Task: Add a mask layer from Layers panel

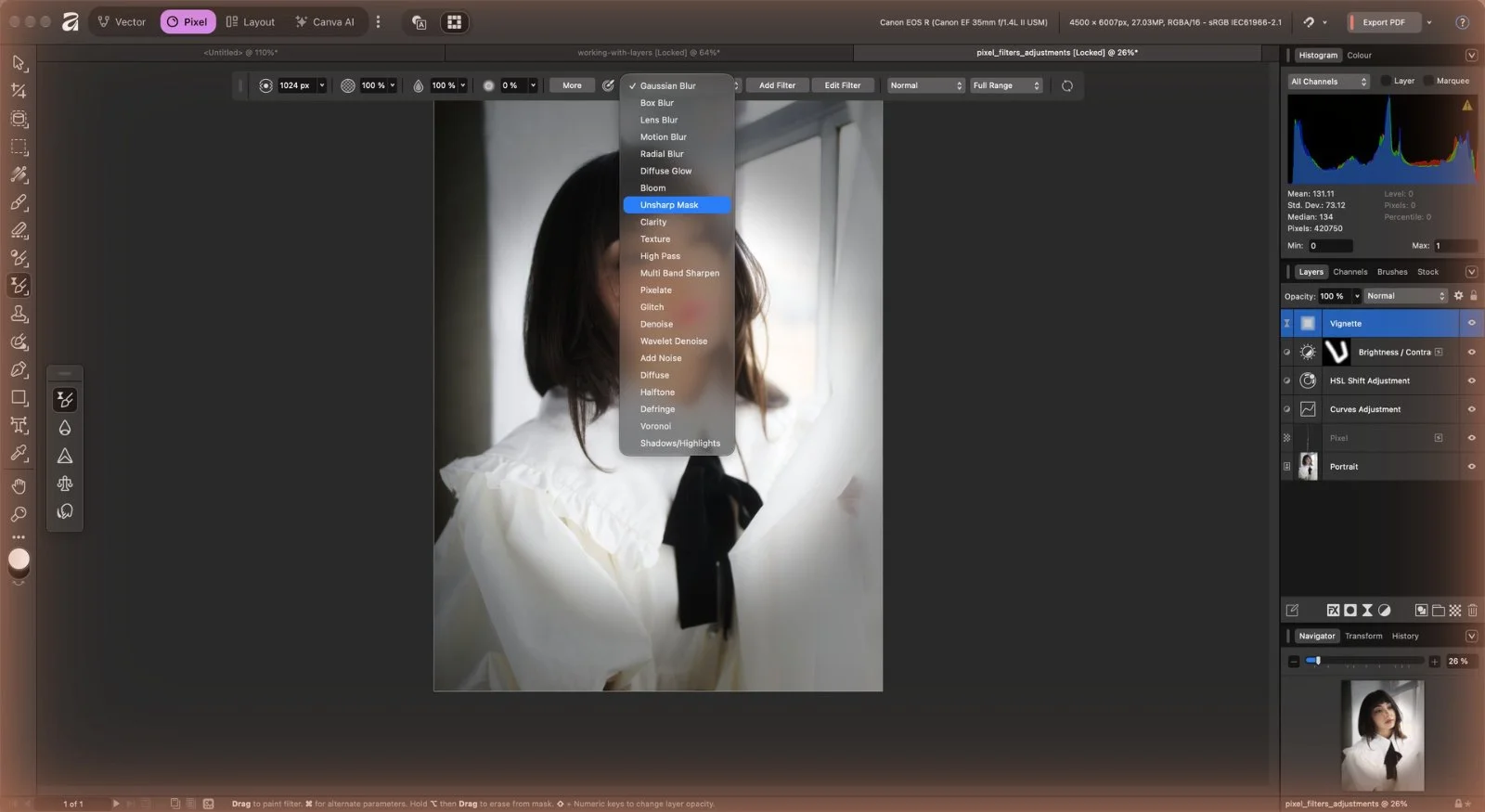Action: (1350, 610)
